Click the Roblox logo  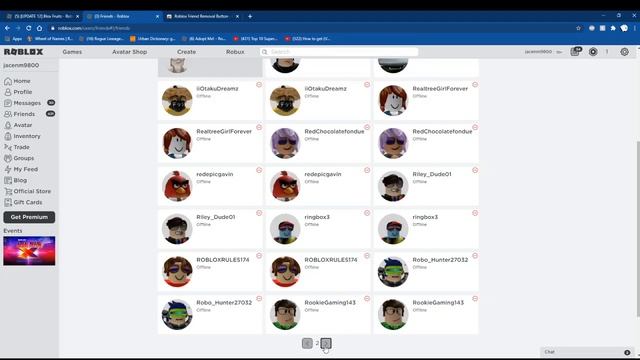pos(23,52)
